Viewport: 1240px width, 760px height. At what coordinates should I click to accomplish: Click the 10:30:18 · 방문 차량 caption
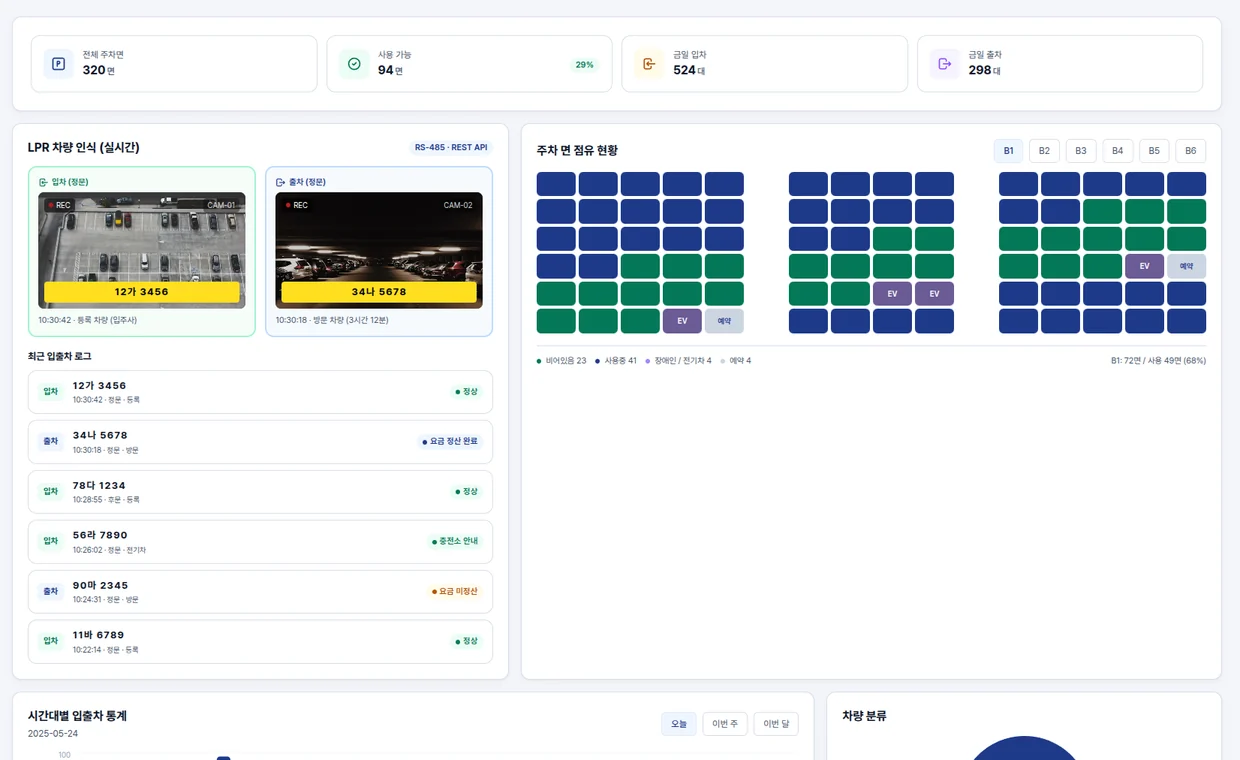331,320
